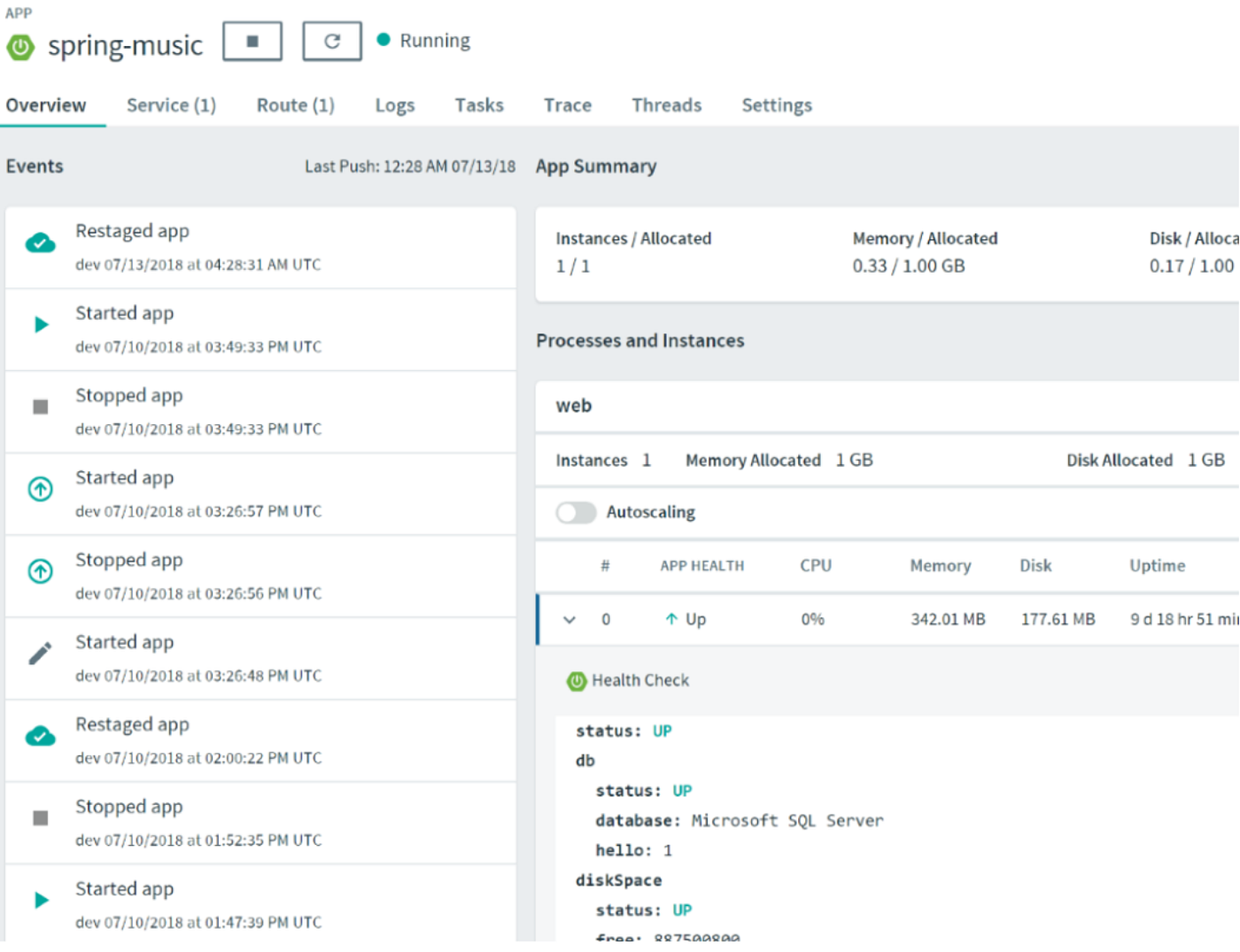Click the Restaged app checkmark event icon
This screenshot has width=1240, height=952.
(40, 242)
